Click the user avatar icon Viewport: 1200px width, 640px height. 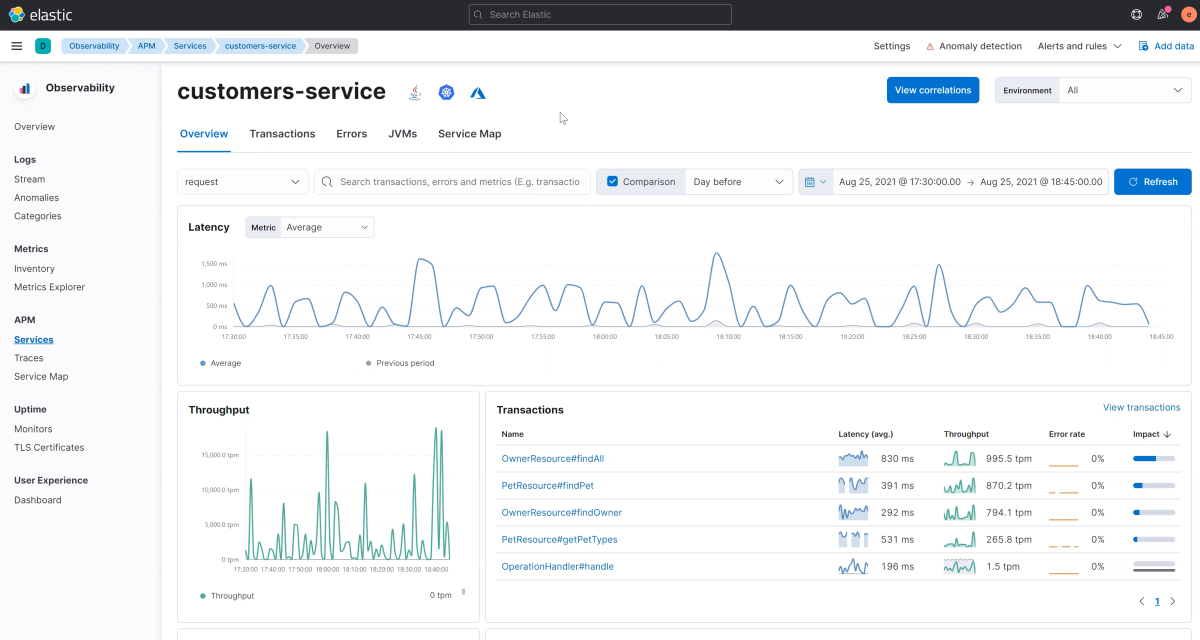coord(1188,15)
